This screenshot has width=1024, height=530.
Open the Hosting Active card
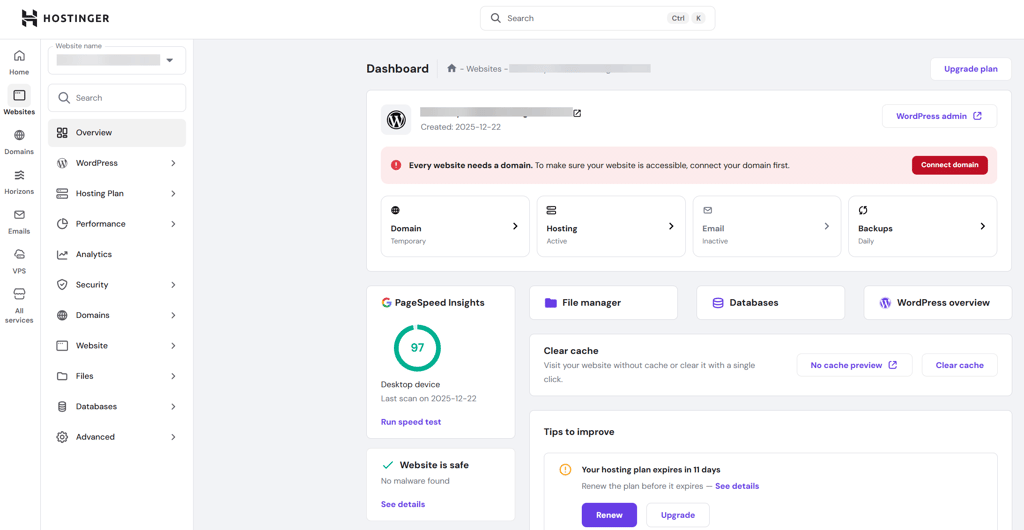point(611,226)
